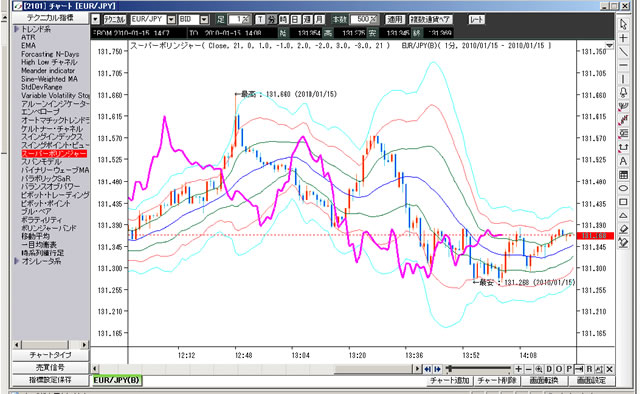Toggle the 分 minute timeframe button
640x394 pixels.
tap(272, 19)
